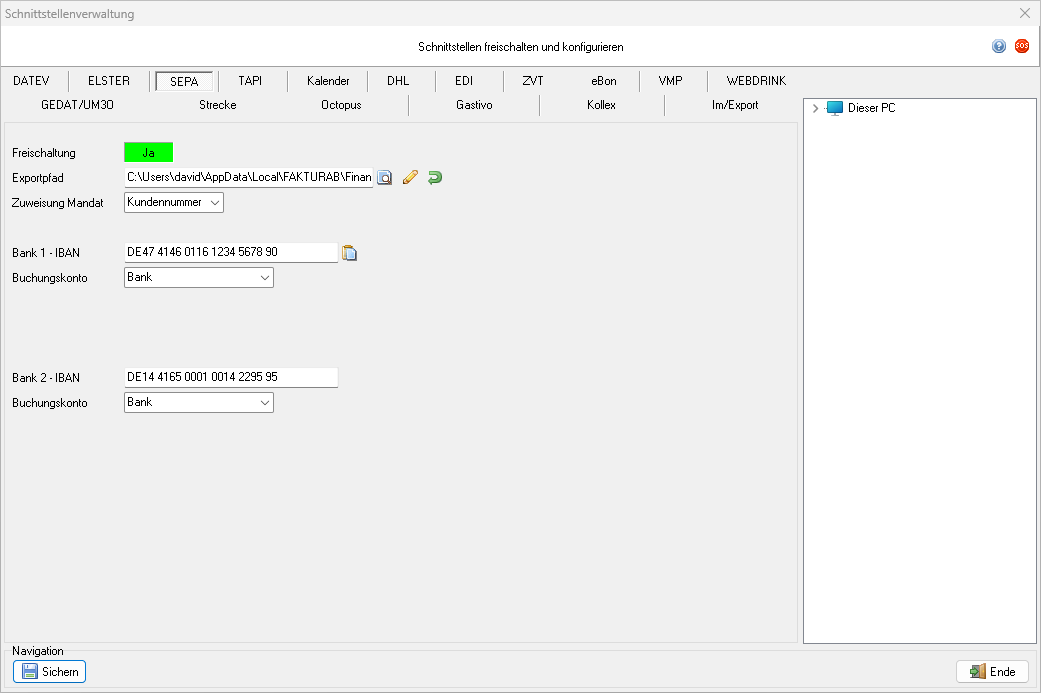The image size is (1041, 693).
Task: Toggle the green Freischaltung Ja switch
Action: (148, 153)
